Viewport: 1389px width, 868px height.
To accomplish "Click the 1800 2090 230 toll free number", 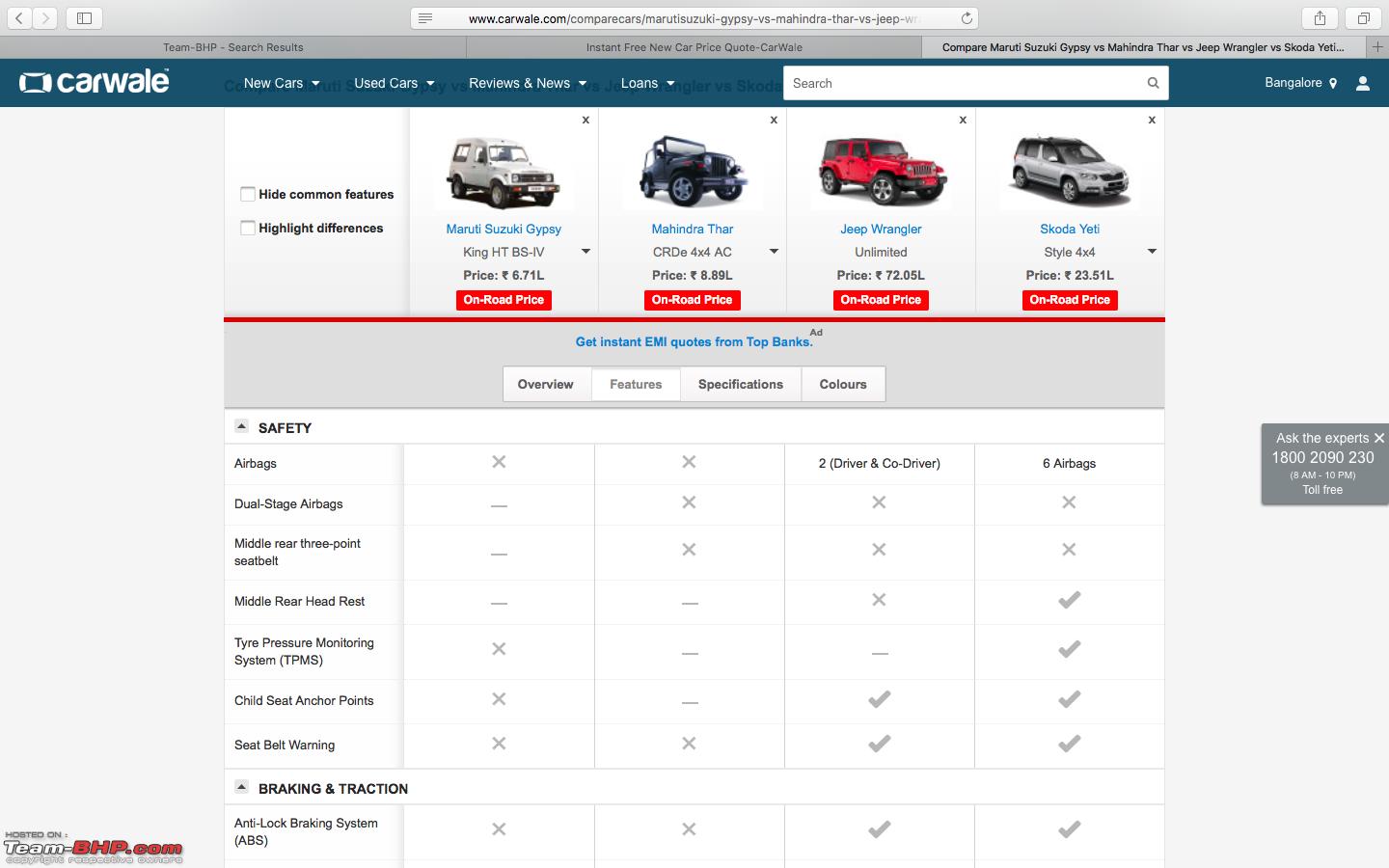I will click(x=1322, y=457).
